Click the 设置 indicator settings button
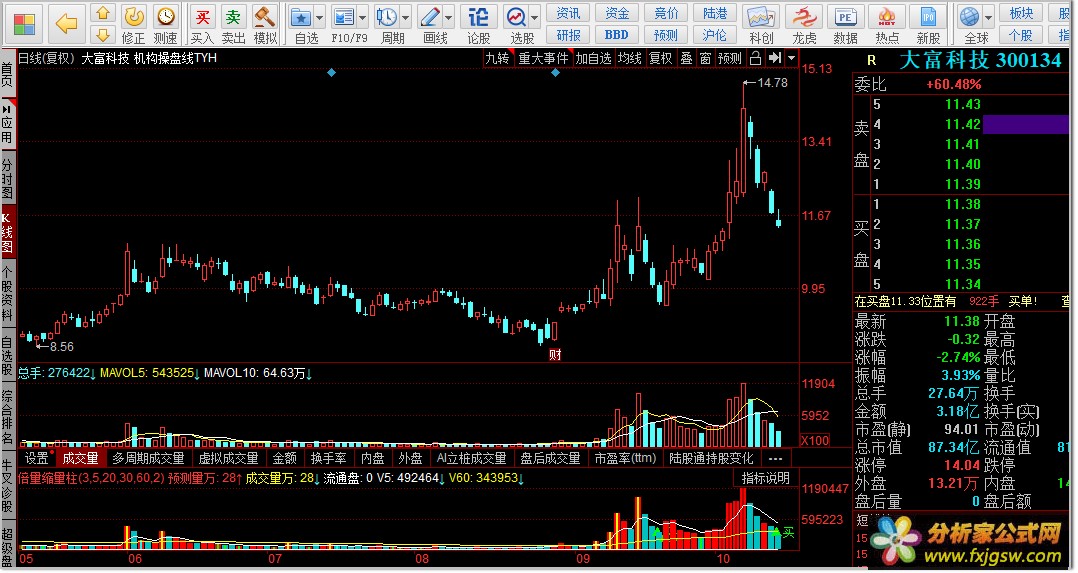The height and width of the screenshot is (573, 1078). point(37,458)
